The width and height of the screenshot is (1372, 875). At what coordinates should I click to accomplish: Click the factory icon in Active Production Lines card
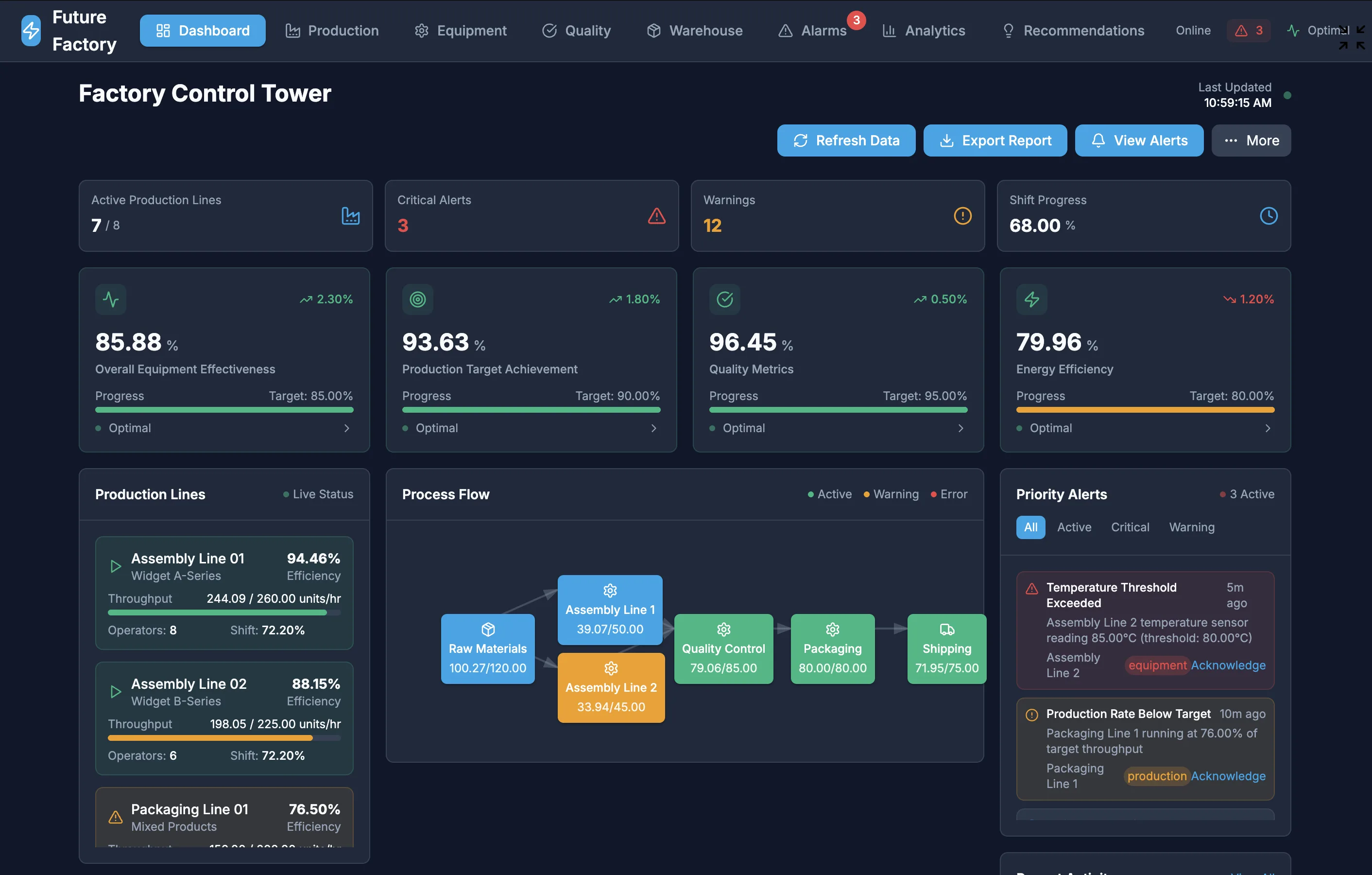[x=350, y=216]
